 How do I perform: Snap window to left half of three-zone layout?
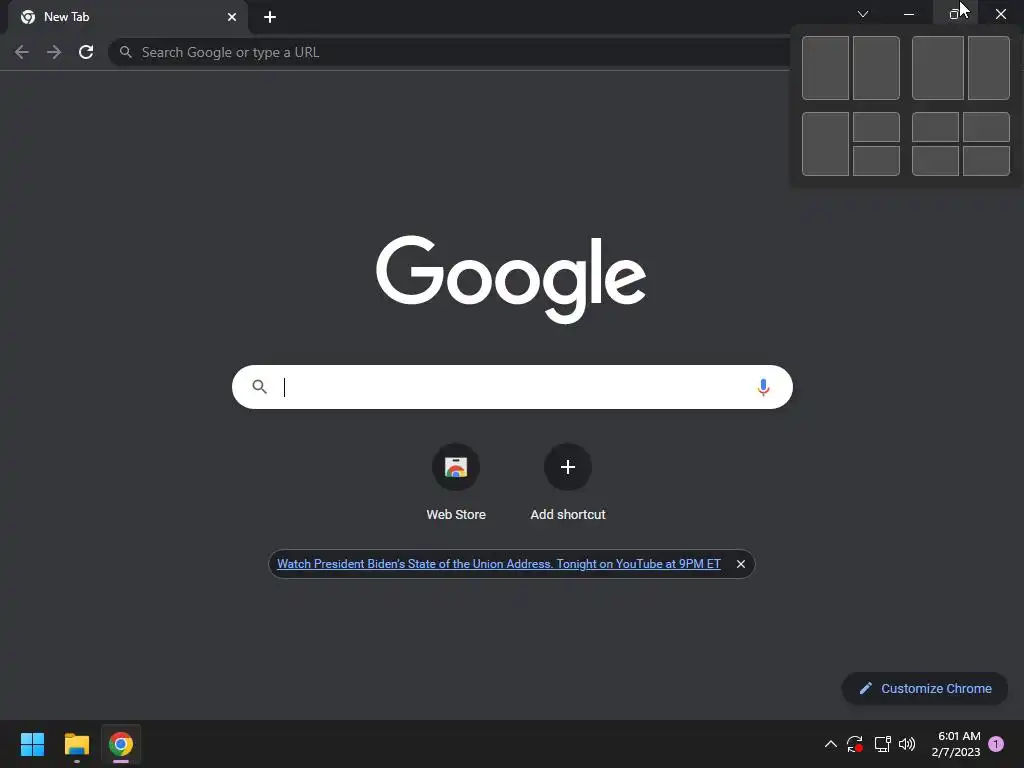[825, 144]
